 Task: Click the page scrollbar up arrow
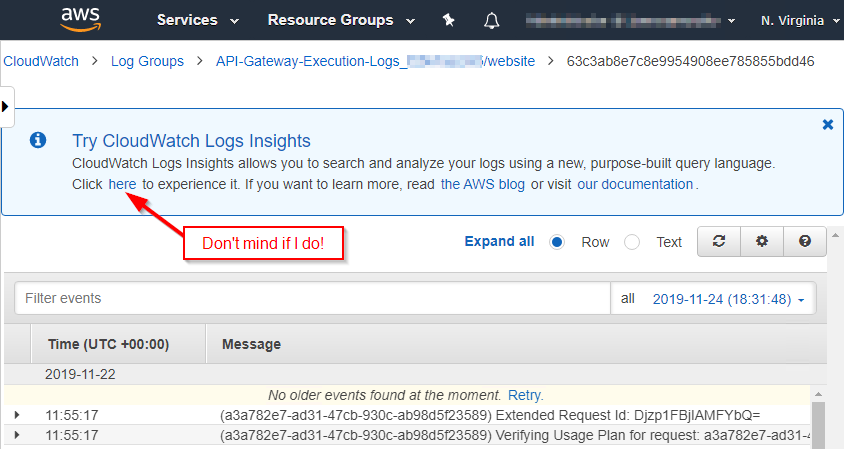coord(835,235)
